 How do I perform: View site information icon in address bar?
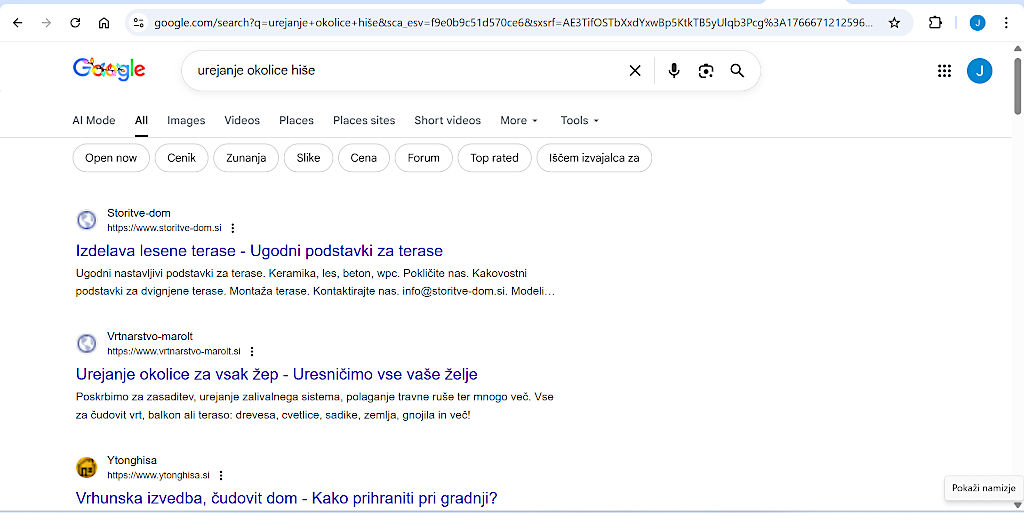pos(138,23)
